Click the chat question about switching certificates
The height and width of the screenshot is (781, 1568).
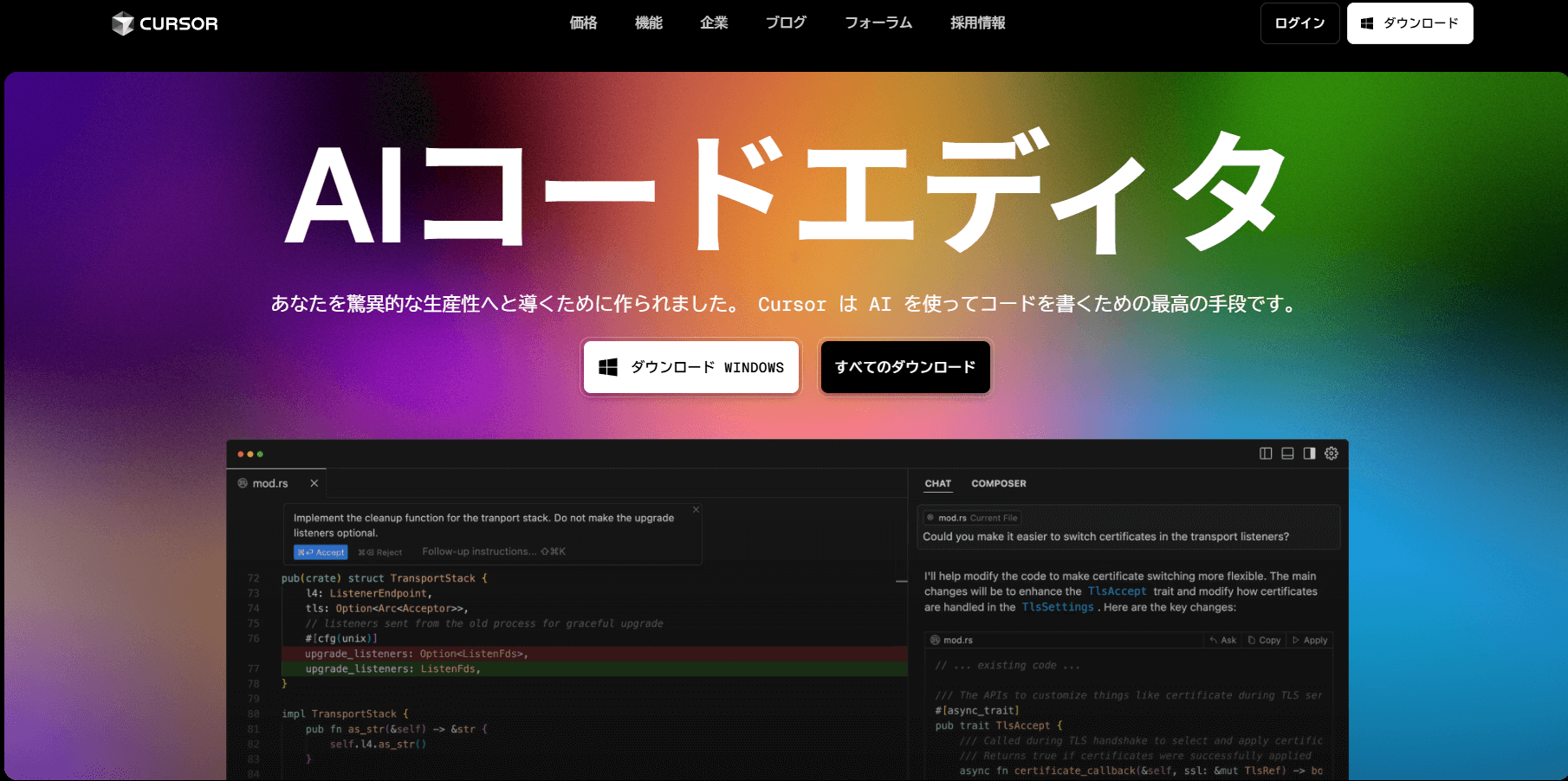[1105, 537]
